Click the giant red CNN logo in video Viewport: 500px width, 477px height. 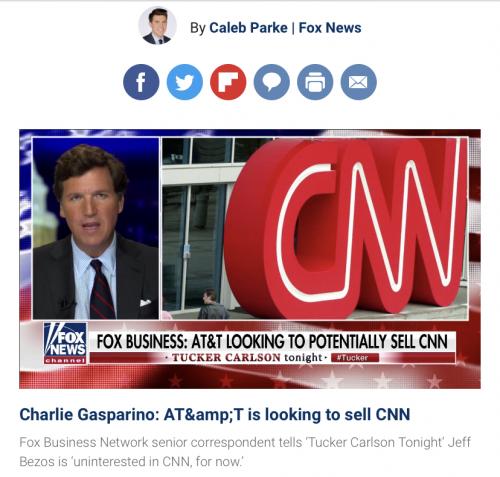(347, 227)
